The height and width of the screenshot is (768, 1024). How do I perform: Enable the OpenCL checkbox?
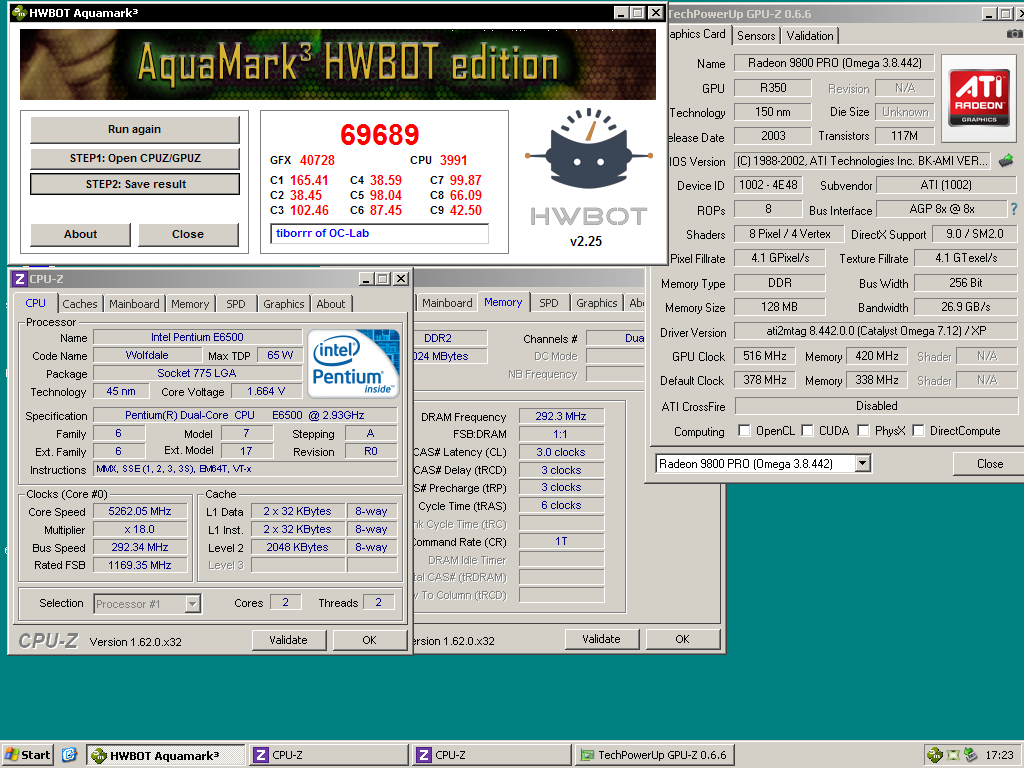click(x=744, y=430)
